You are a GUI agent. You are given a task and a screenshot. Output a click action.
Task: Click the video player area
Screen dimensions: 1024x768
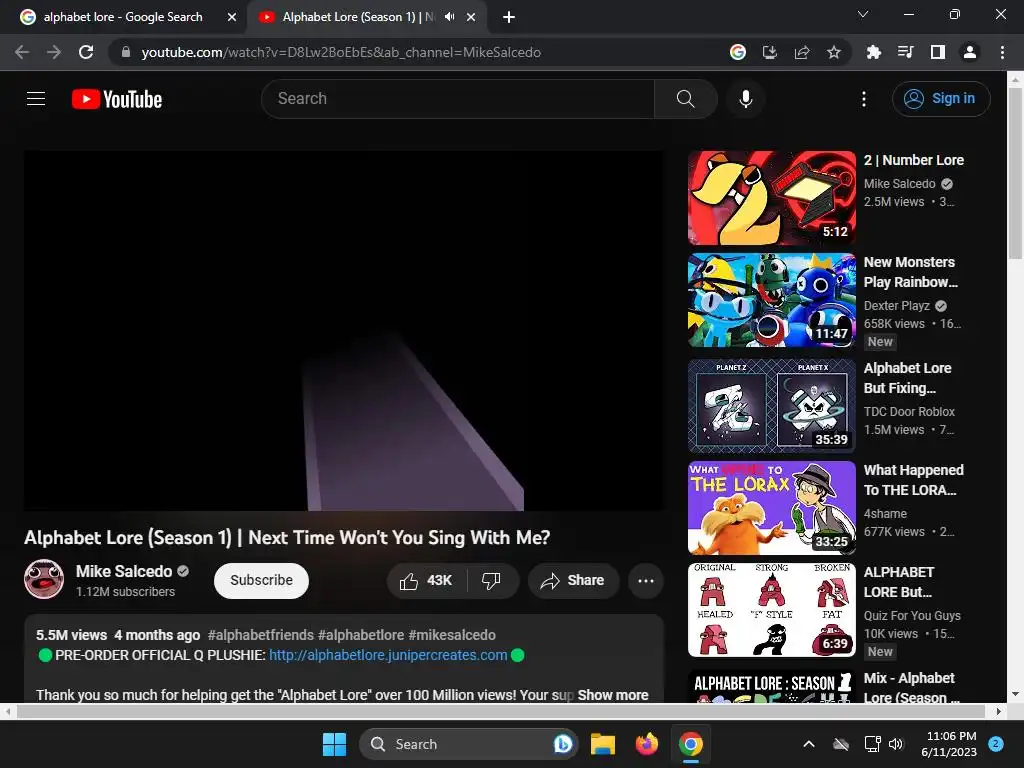click(x=344, y=330)
